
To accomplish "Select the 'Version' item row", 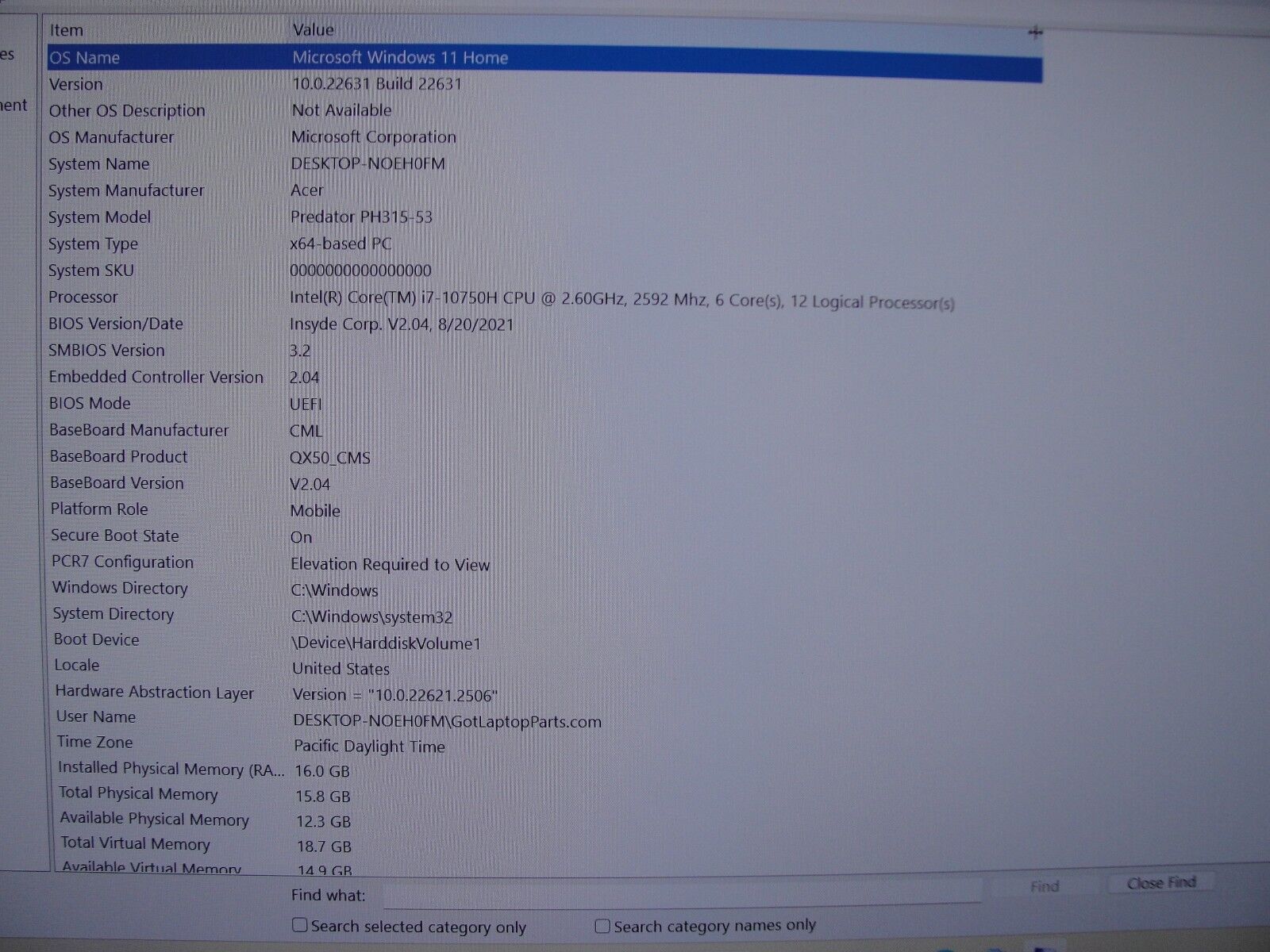I will tap(545, 84).
